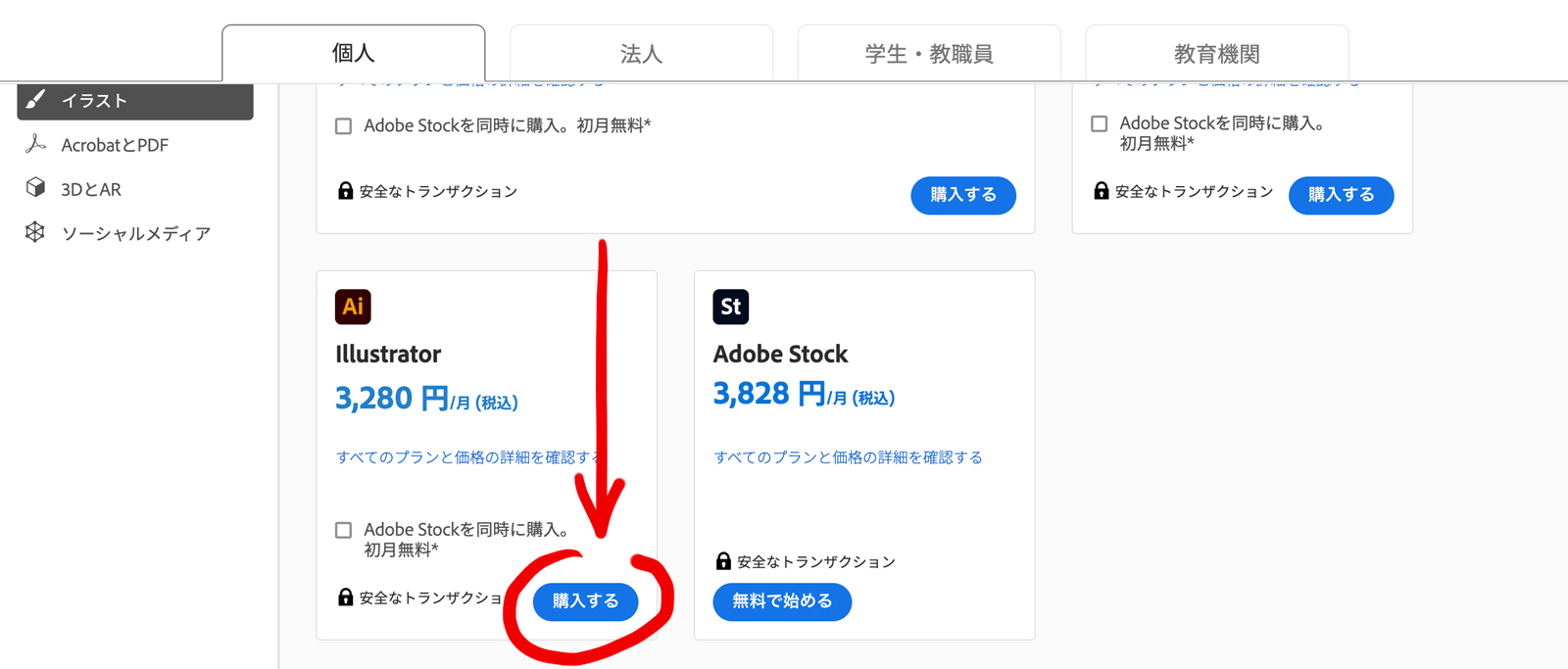Click the lock icon in Illustrator card
The height and width of the screenshot is (669, 1568).
click(x=345, y=597)
